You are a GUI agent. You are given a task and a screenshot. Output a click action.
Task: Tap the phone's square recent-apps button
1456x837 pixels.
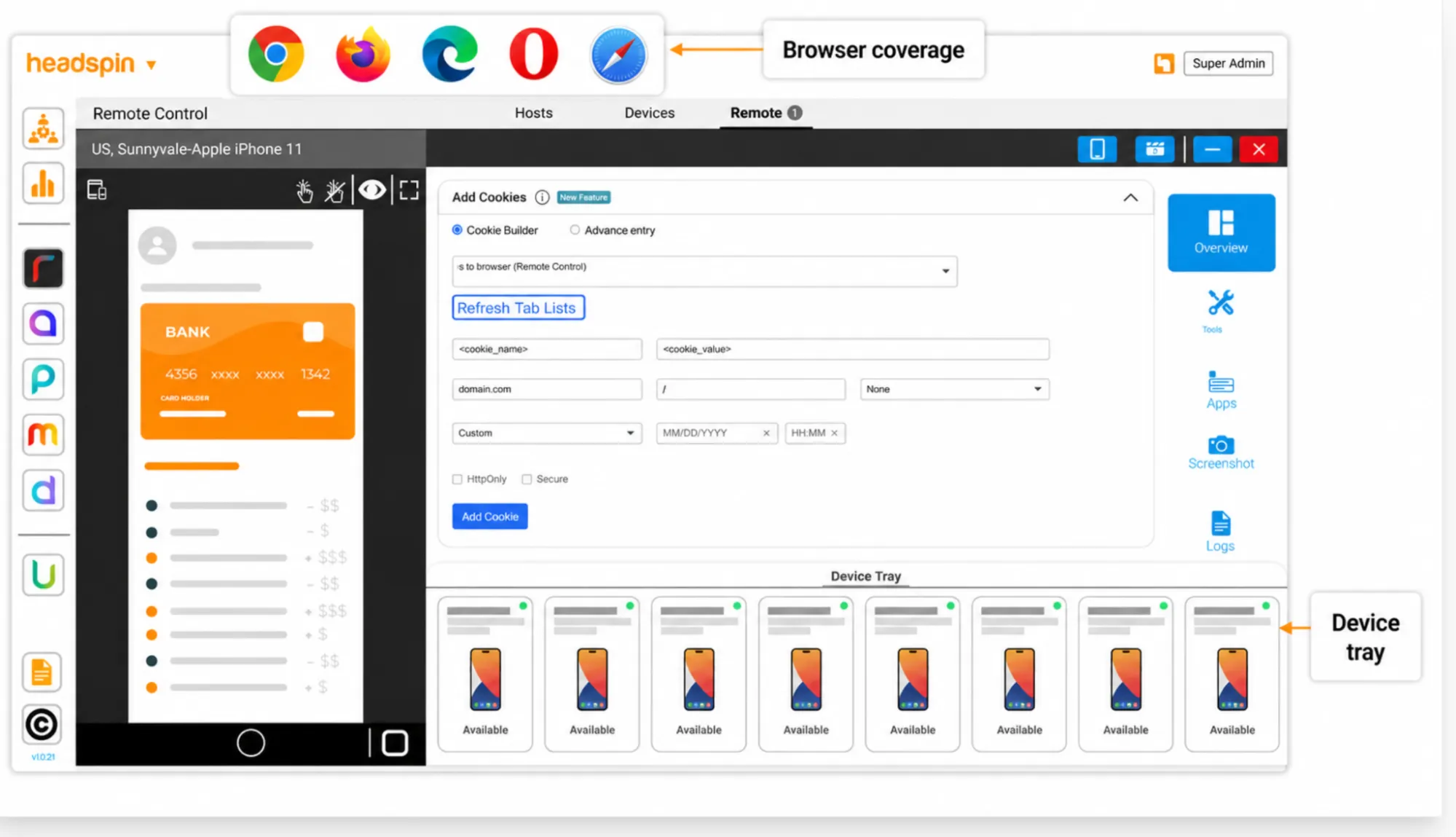click(x=395, y=743)
